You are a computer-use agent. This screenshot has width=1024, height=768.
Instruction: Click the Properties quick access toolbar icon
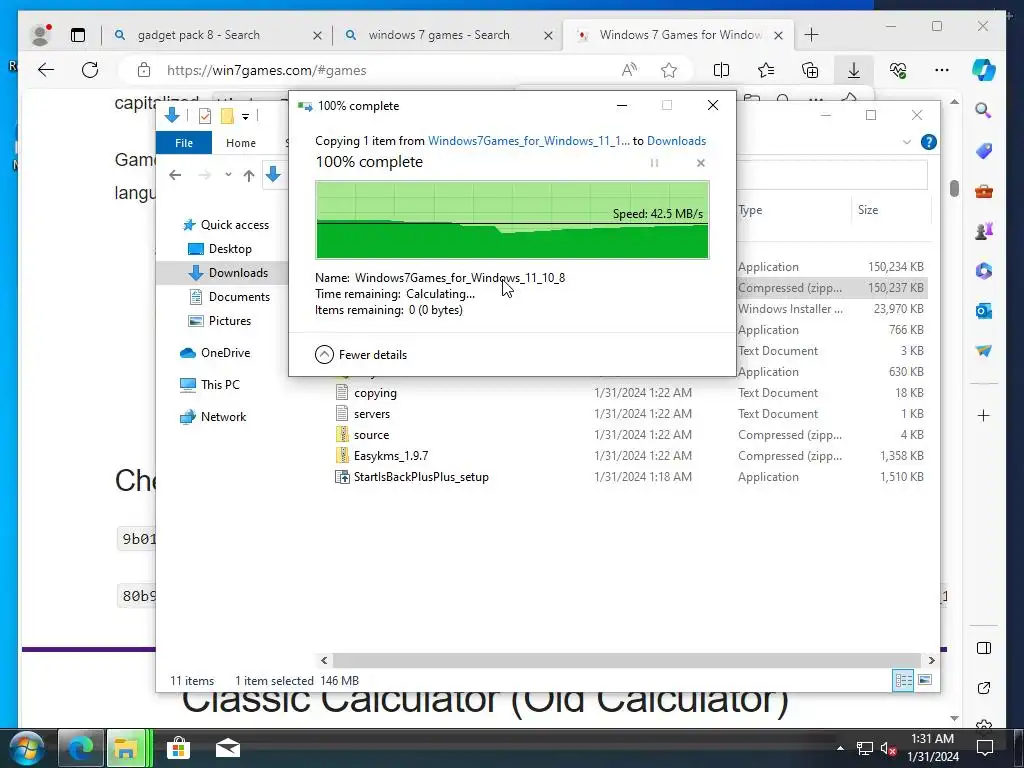point(204,116)
